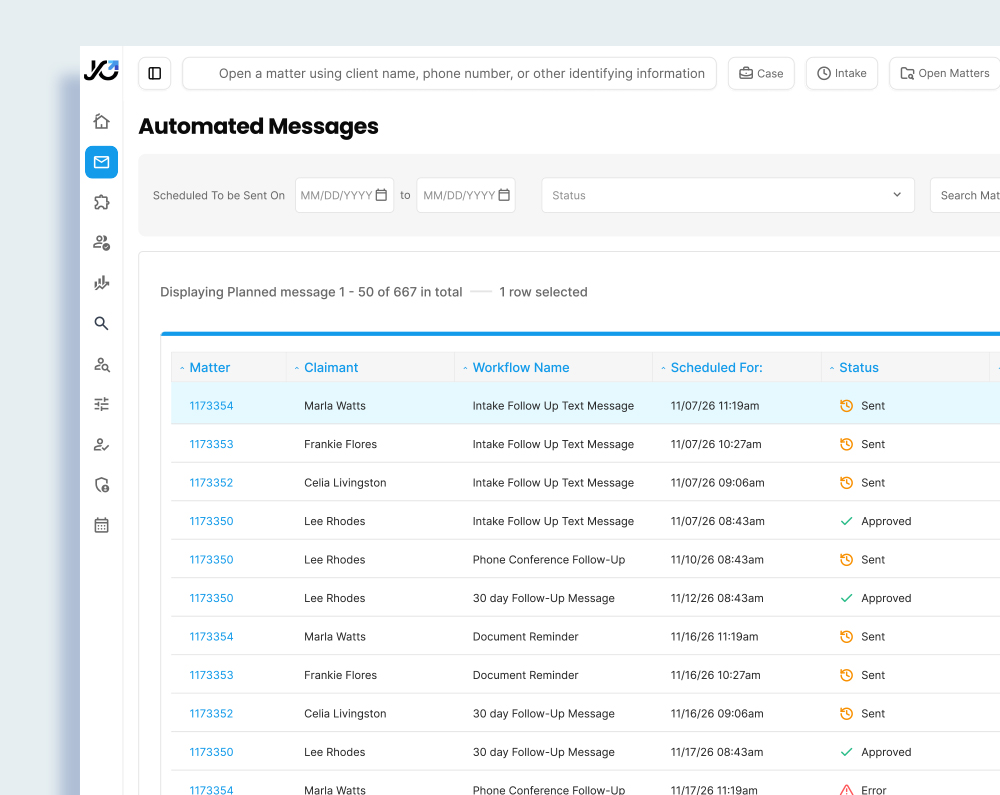Click the Case button

tap(760, 73)
